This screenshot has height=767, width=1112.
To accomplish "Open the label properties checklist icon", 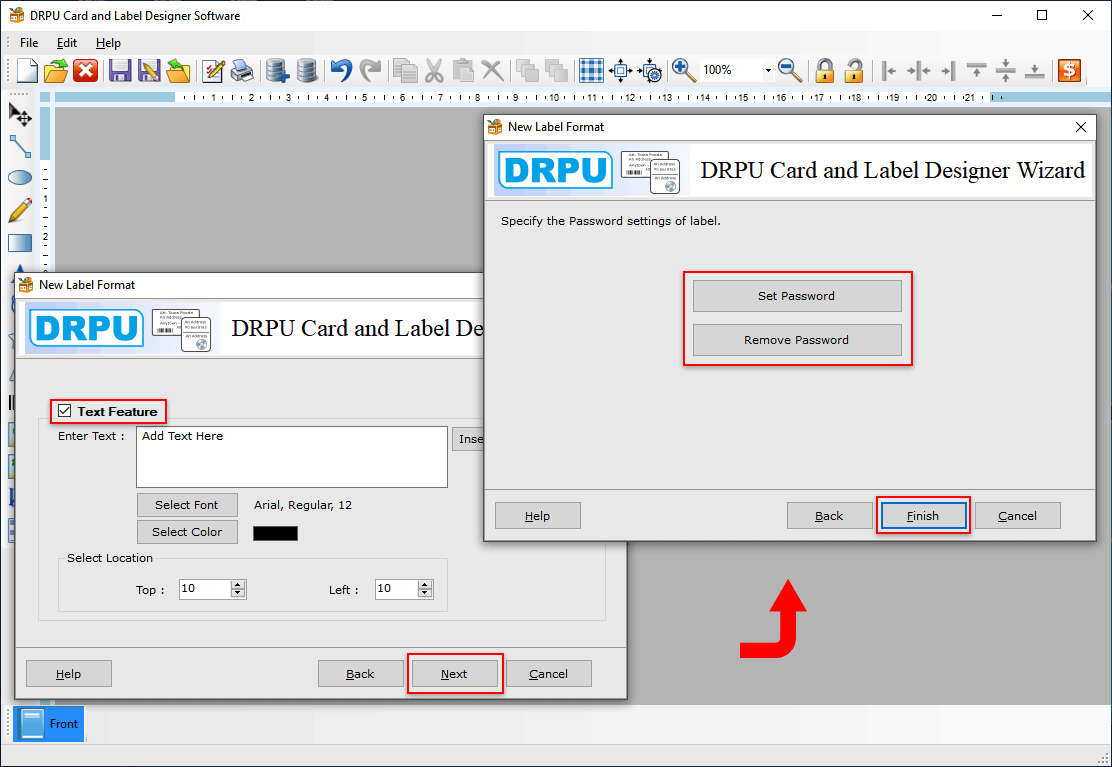I will click(213, 70).
